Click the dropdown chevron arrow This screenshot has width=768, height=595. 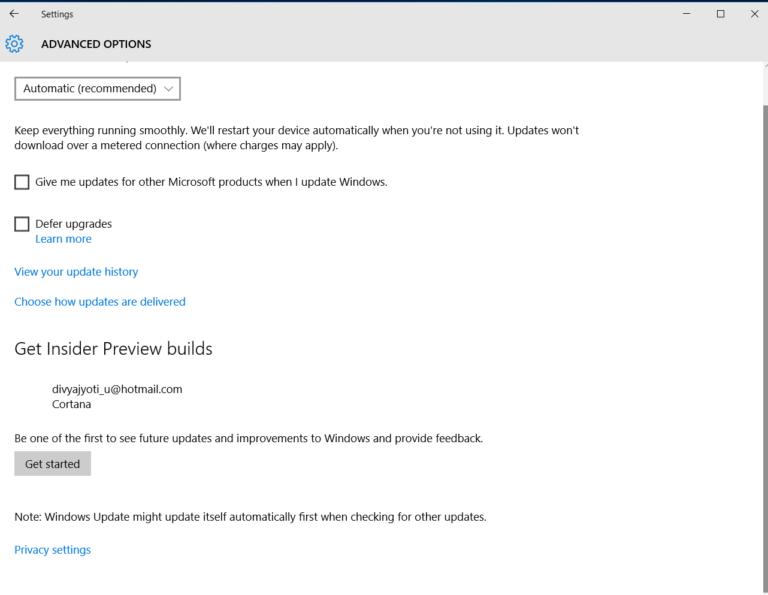tap(168, 89)
